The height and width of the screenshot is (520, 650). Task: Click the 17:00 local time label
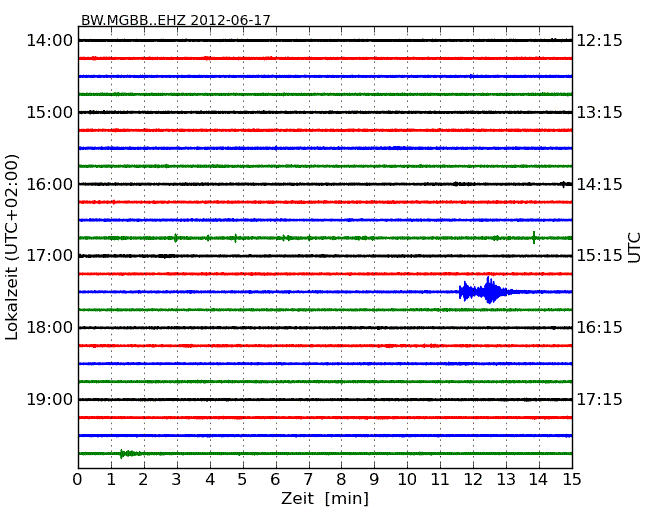coord(49,255)
